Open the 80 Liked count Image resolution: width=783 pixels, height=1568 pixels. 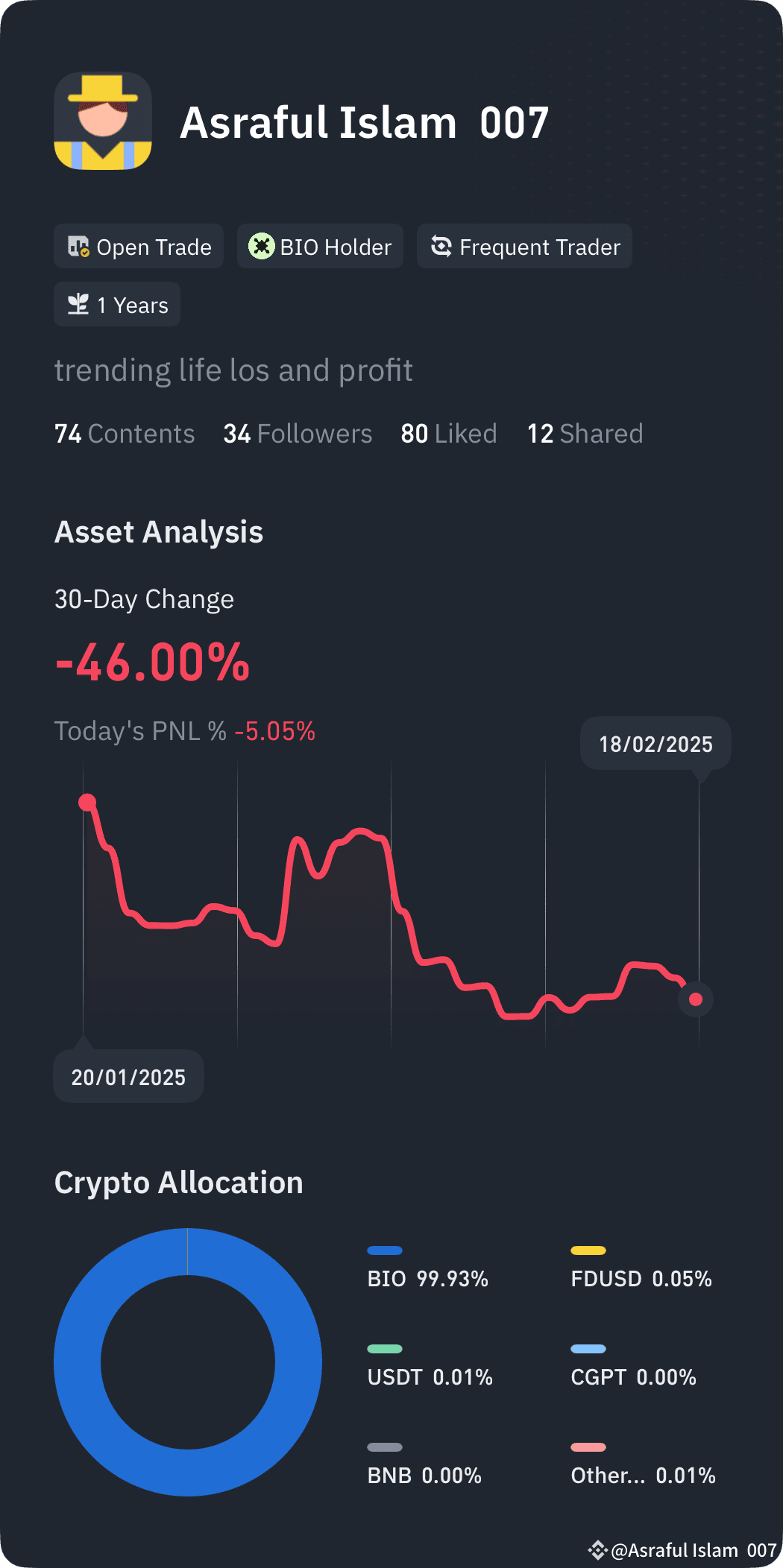point(449,434)
